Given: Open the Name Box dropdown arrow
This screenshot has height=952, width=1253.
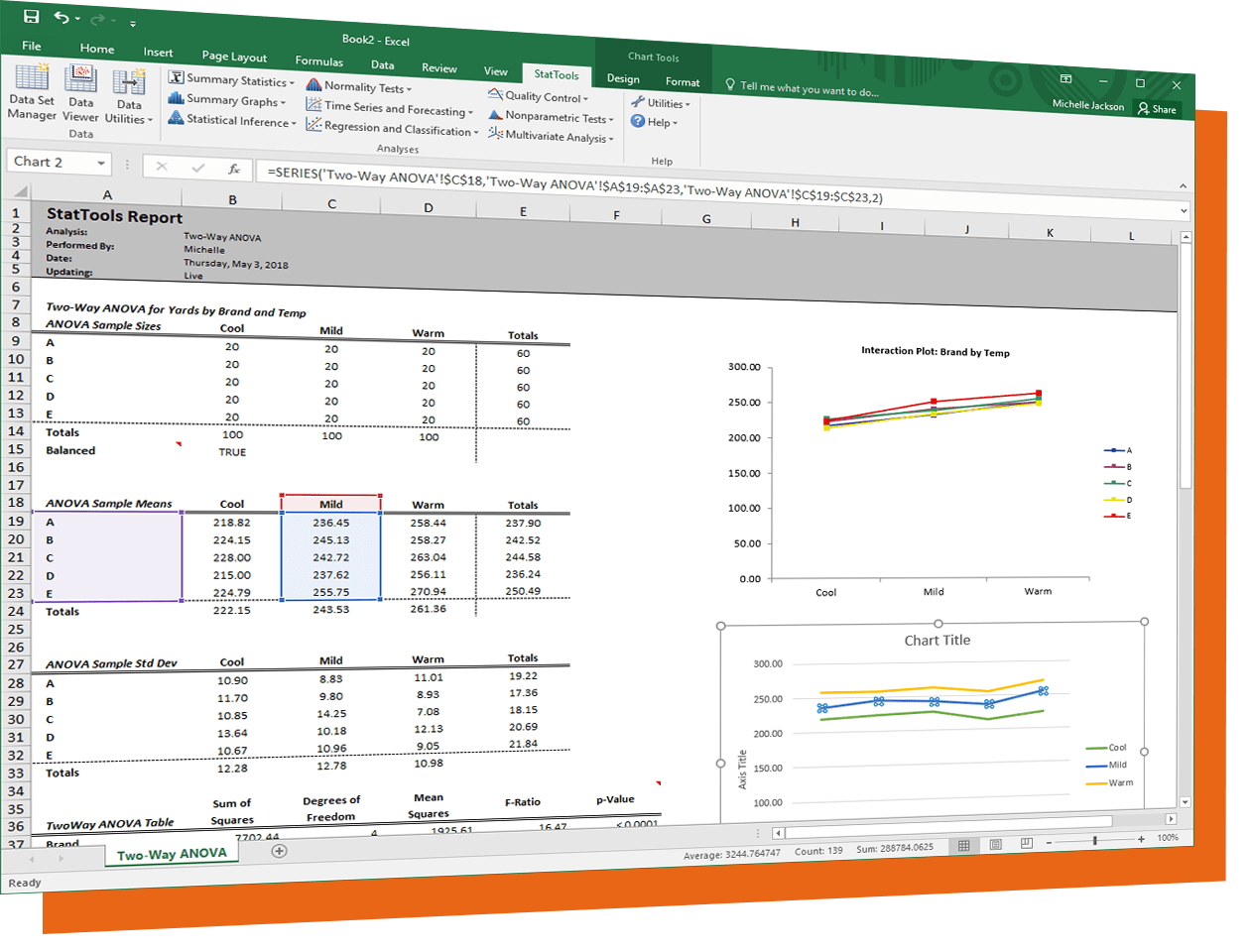Looking at the screenshot, I should tap(101, 164).
